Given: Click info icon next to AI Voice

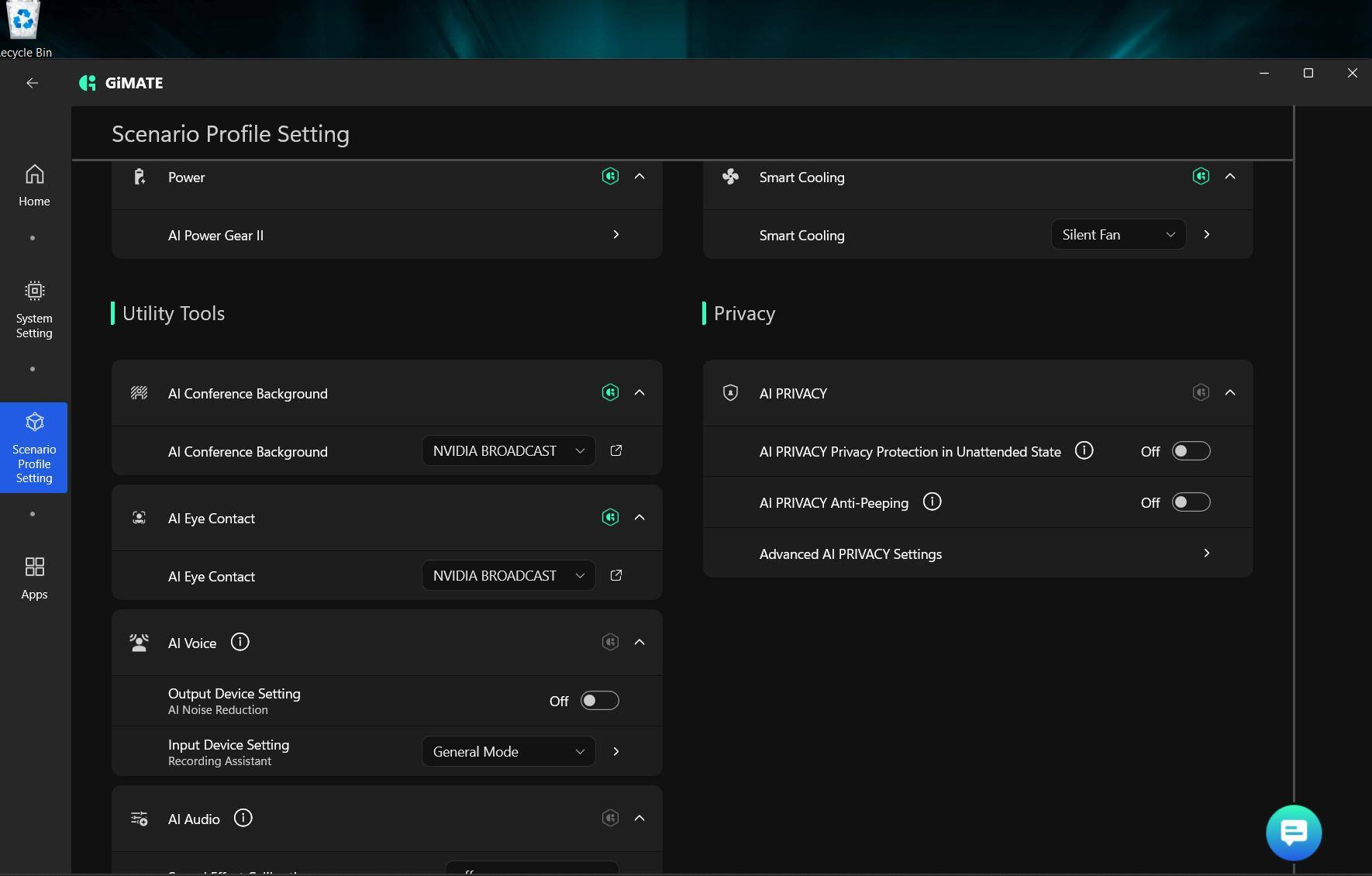Looking at the screenshot, I should point(240,642).
